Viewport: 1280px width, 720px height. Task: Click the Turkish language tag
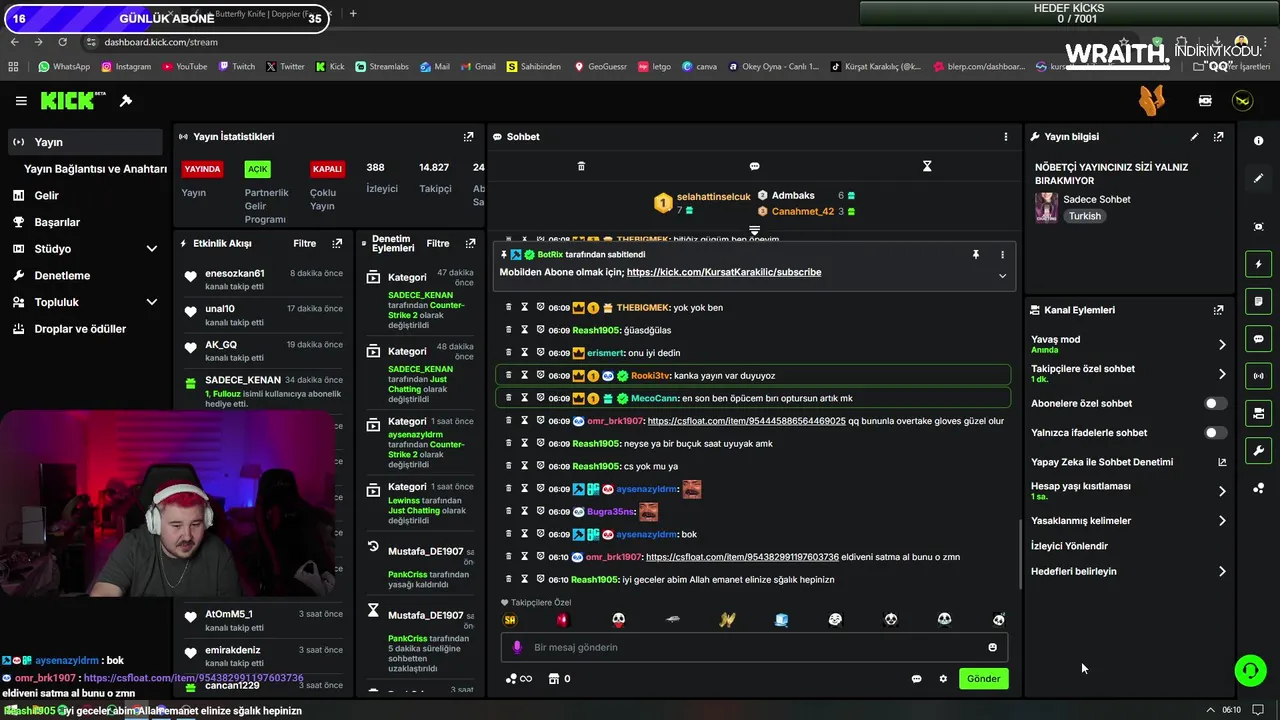[x=1084, y=216]
